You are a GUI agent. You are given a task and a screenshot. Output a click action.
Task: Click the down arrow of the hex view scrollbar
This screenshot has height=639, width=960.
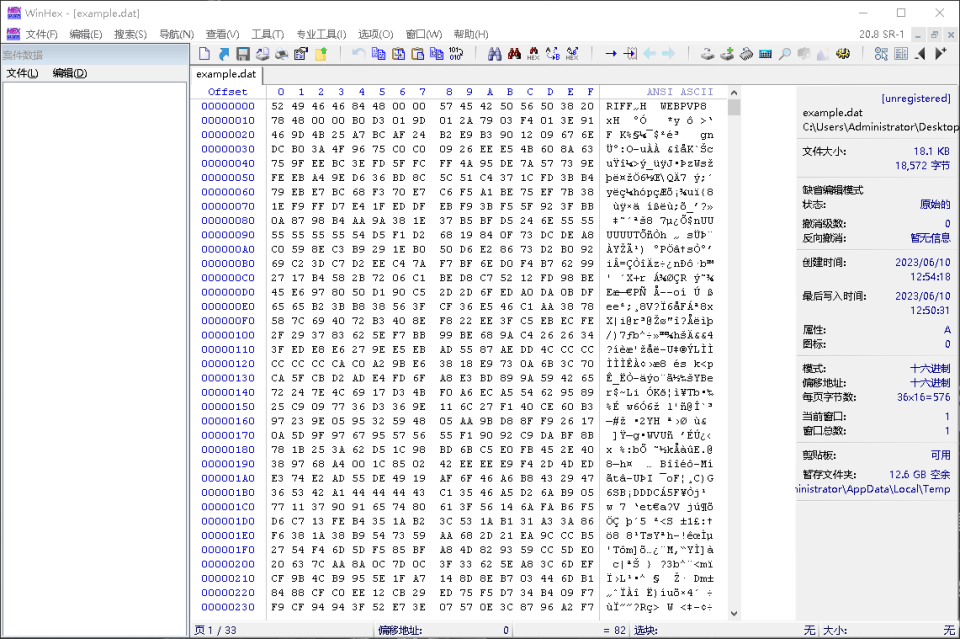[734, 613]
